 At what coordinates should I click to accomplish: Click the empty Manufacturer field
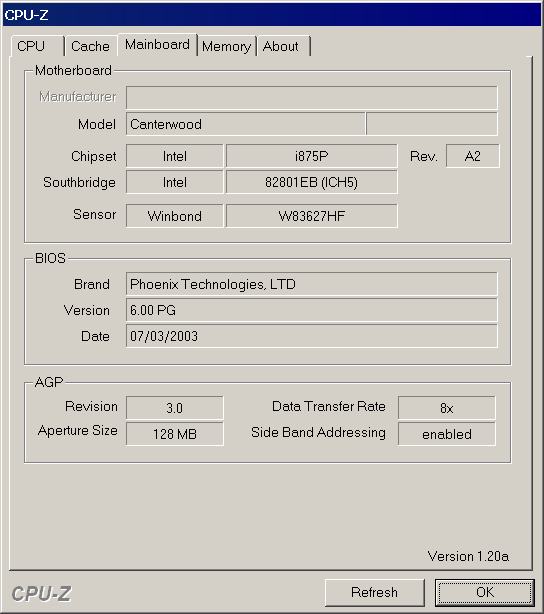[x=312, y=98]
